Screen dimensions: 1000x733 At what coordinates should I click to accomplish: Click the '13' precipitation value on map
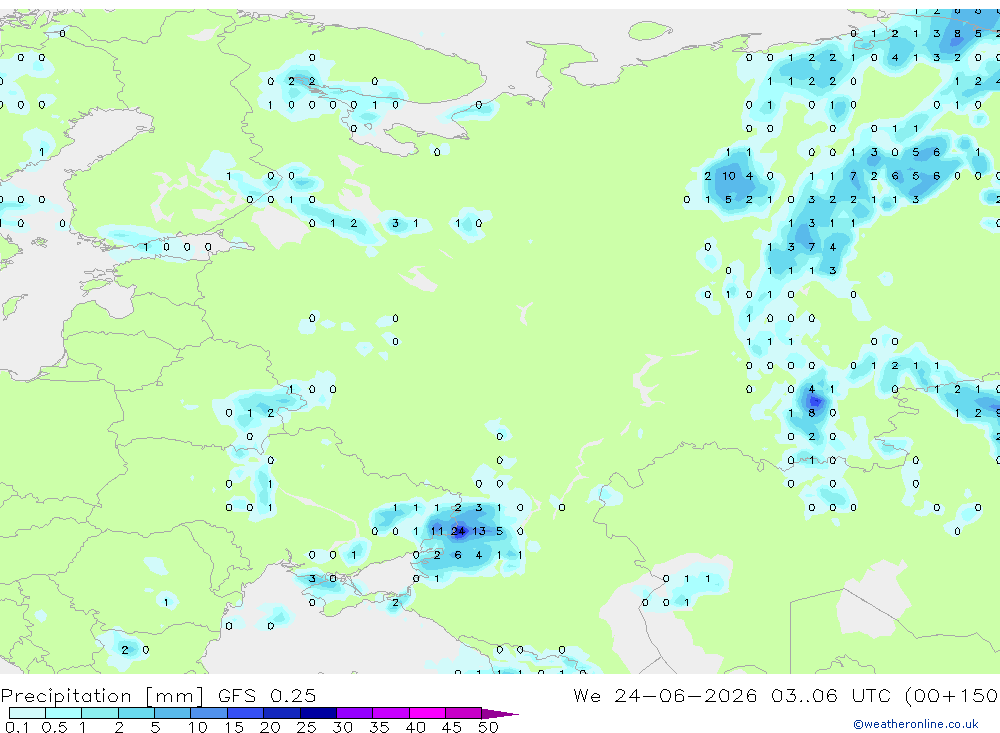(x=479, y=531)
